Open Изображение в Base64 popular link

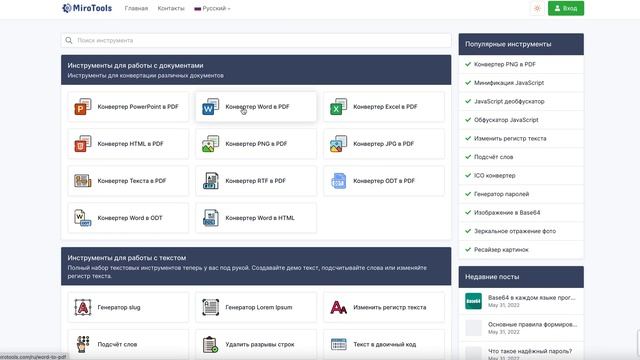pyautogui.click(x=507, y=213)
